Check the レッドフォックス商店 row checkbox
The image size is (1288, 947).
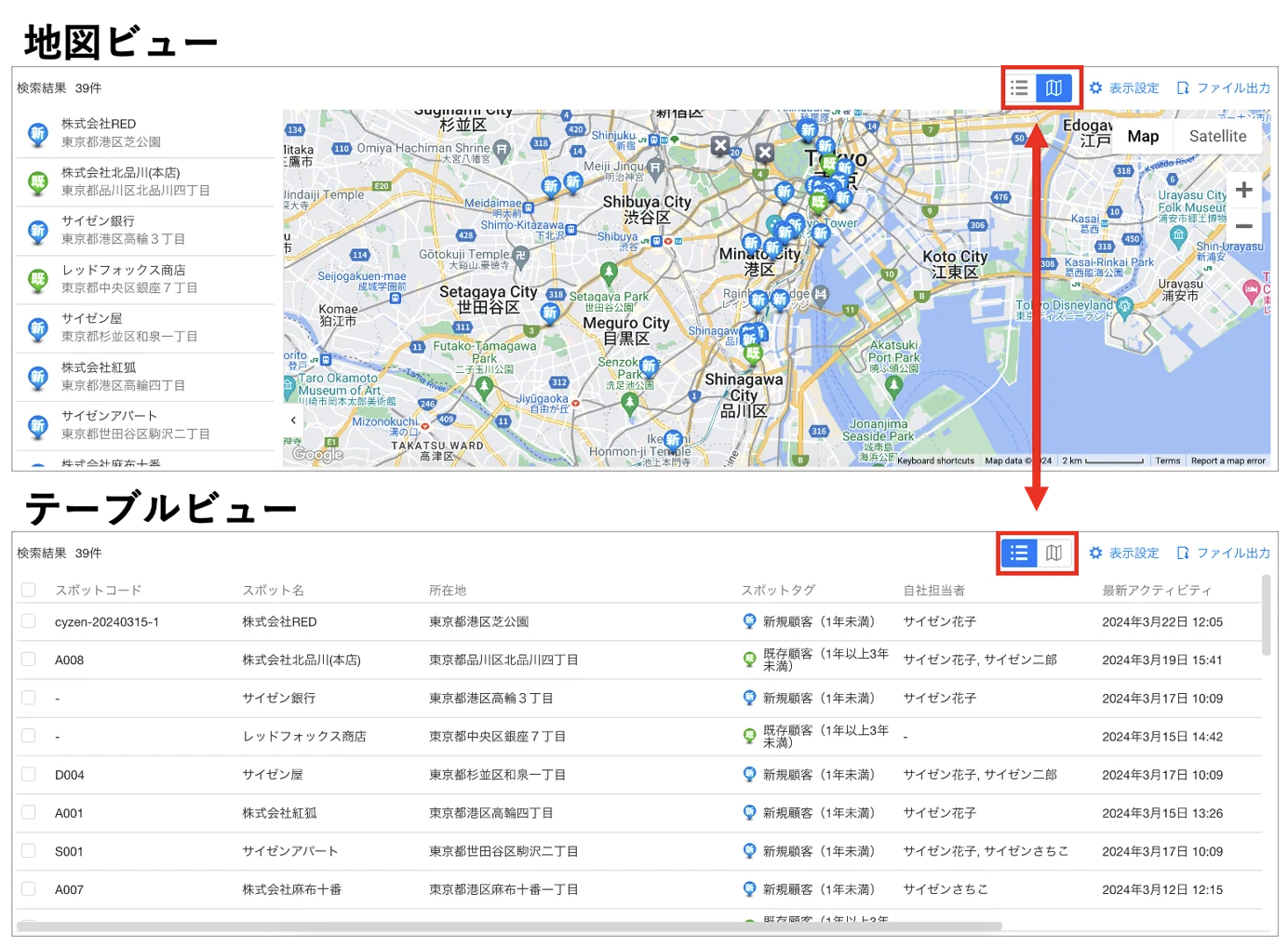[28, 736]
